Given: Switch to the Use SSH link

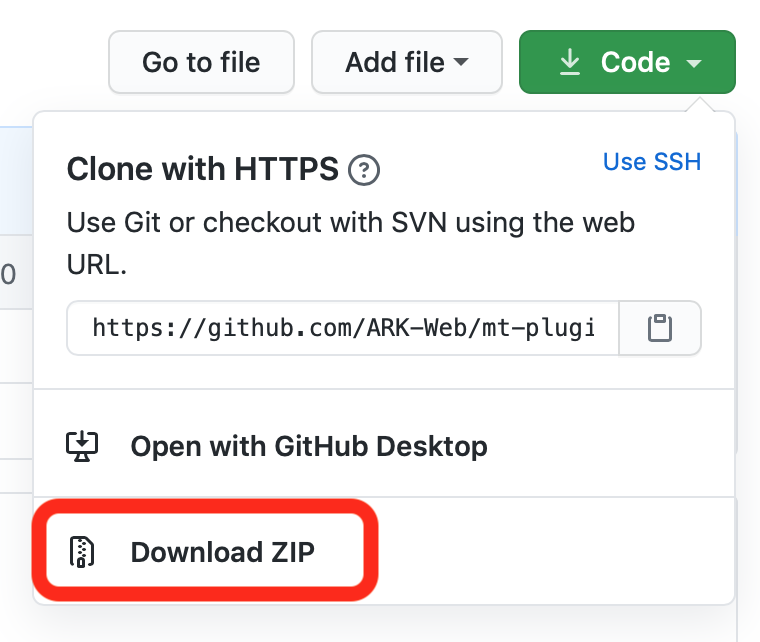Looking at the screenshot, I should [651, 161].
